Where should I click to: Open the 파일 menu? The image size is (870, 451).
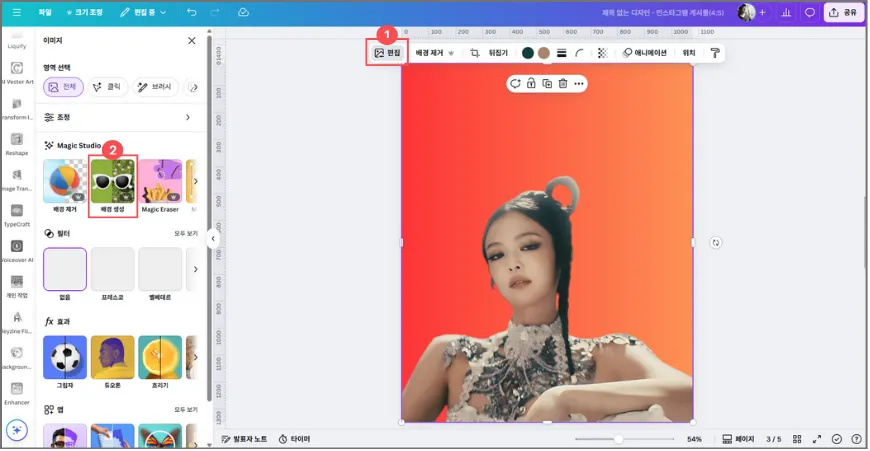(x=45, y=12)
